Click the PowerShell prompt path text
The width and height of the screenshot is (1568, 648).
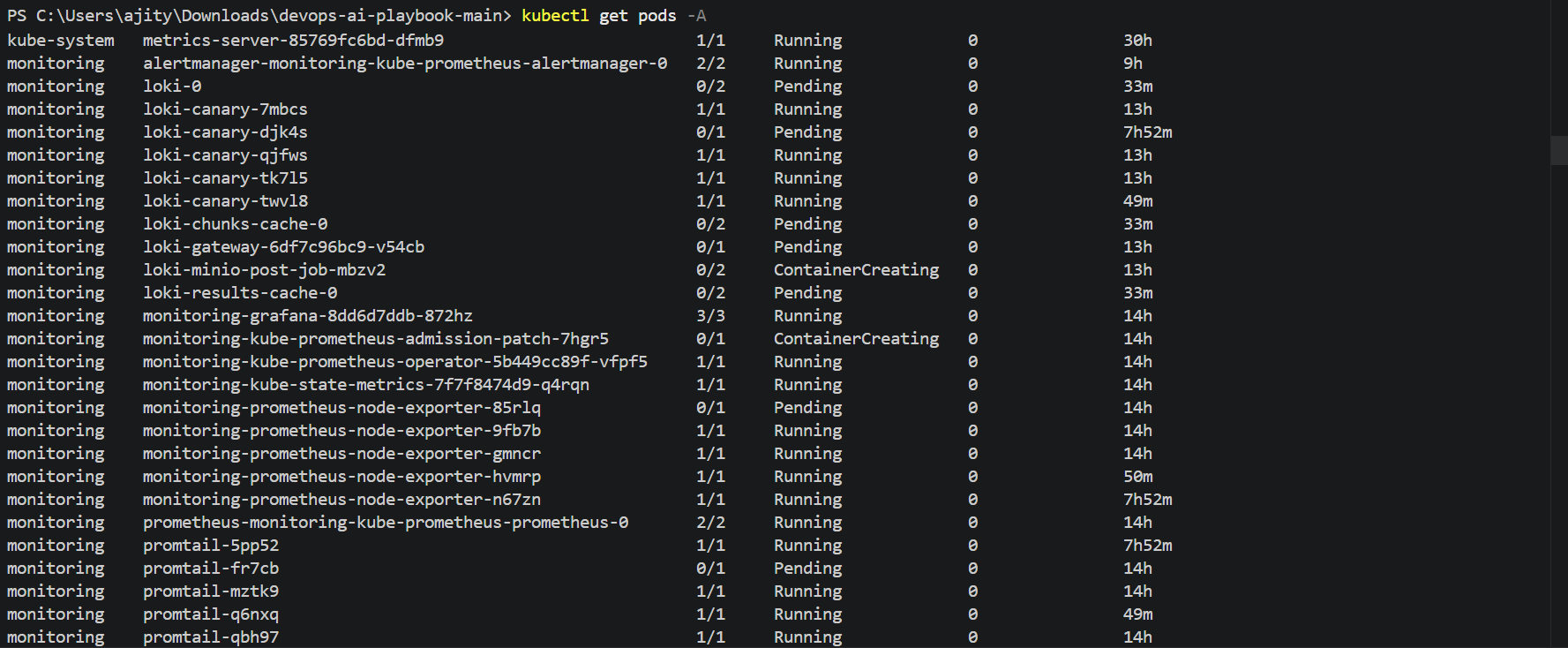pyautogui.click(x=259, y=16)
